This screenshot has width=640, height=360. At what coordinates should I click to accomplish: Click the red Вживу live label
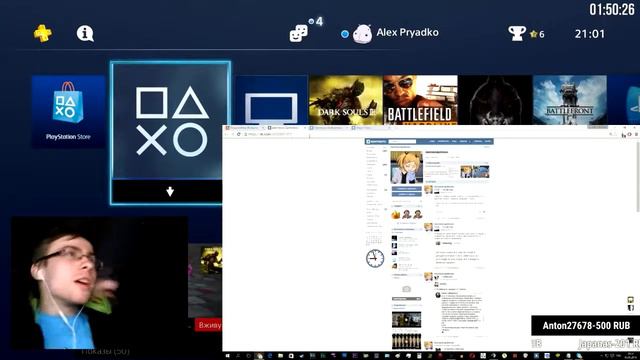click(x=209, y=325)
